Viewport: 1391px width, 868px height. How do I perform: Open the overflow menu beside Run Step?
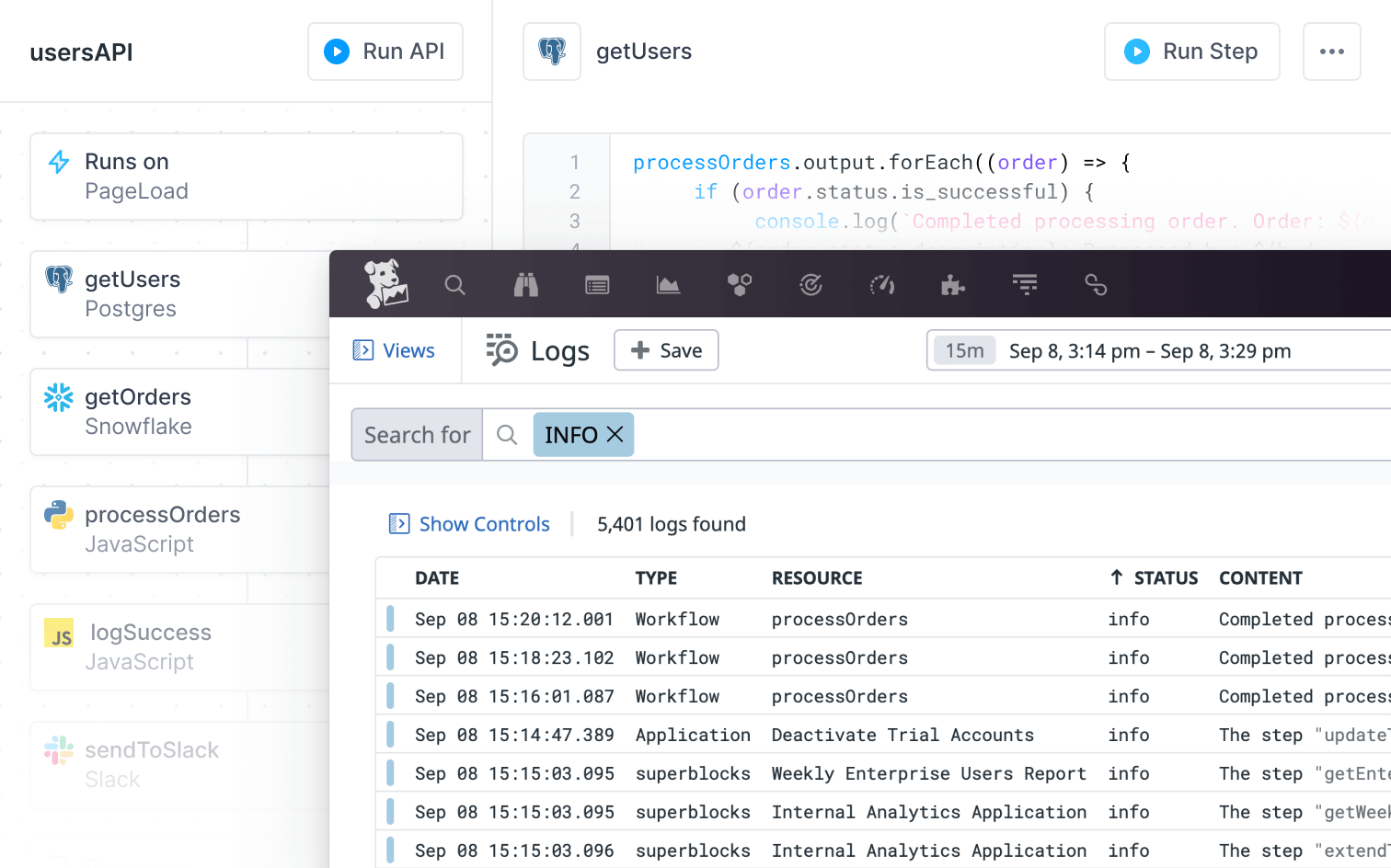[1331, 51]
